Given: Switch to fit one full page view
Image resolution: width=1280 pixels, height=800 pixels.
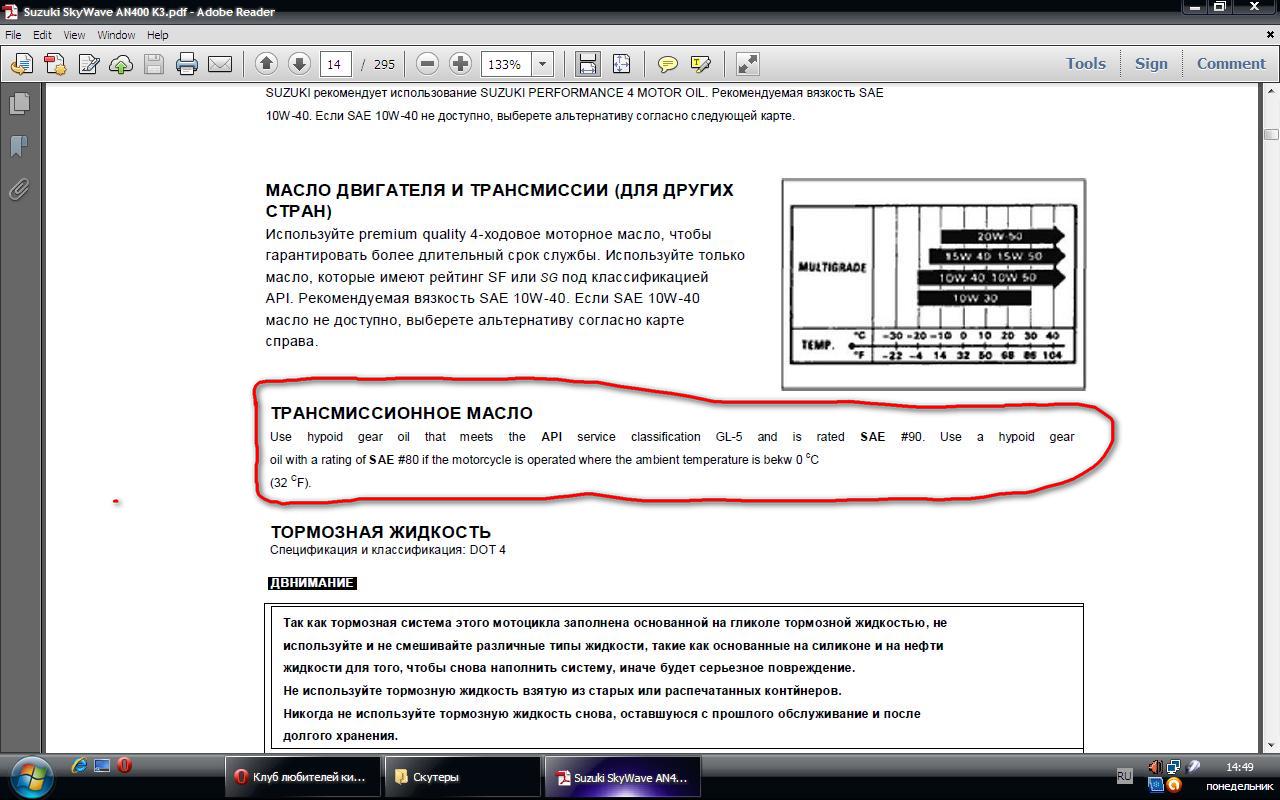Looking at the screenshot, I should pos(621,64).
